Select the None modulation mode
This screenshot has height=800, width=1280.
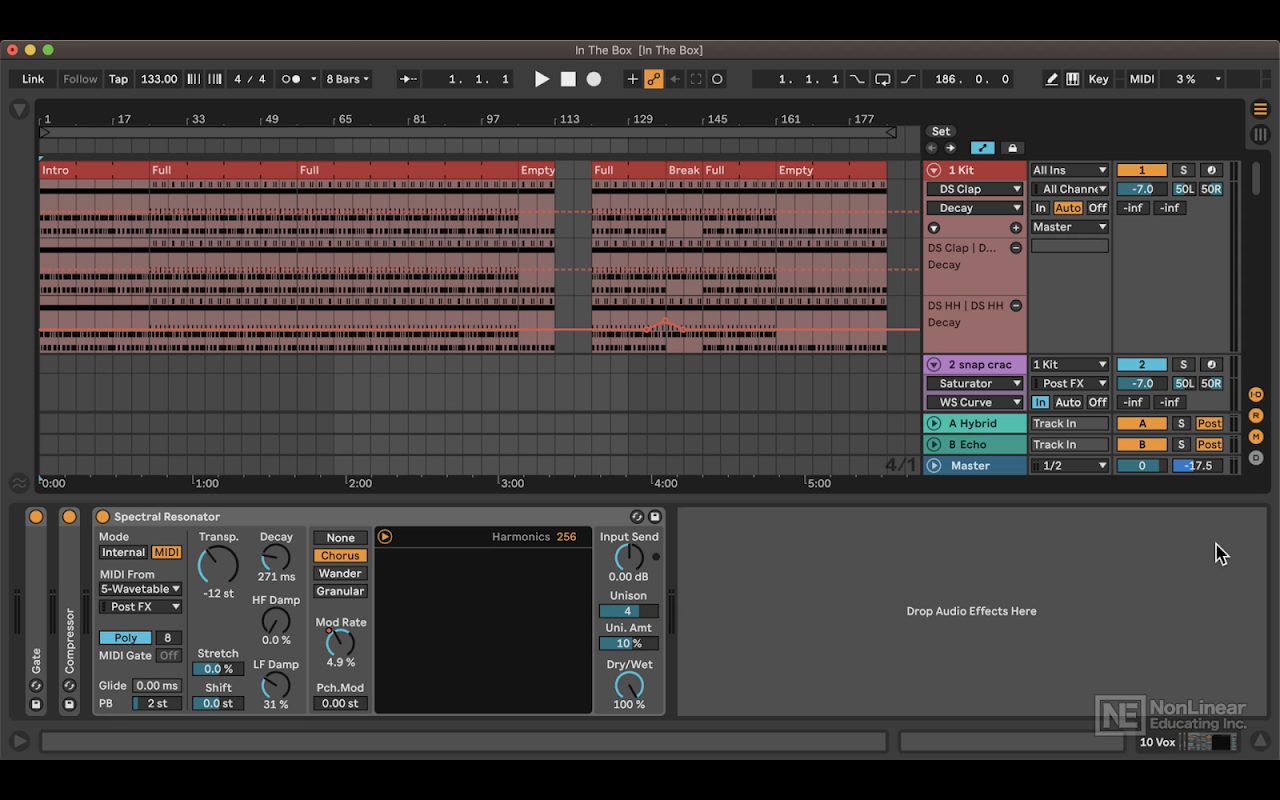pos(340,538)
